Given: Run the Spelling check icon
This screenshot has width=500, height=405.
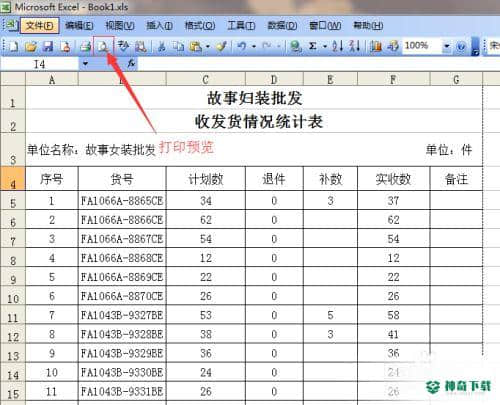Looking at the screenshot, I should tap(123, 46).
